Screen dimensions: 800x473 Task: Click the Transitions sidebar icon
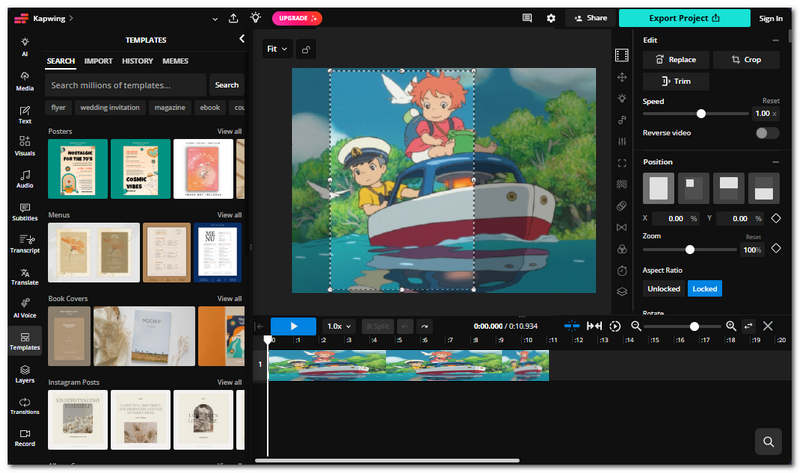click(24, 406)
